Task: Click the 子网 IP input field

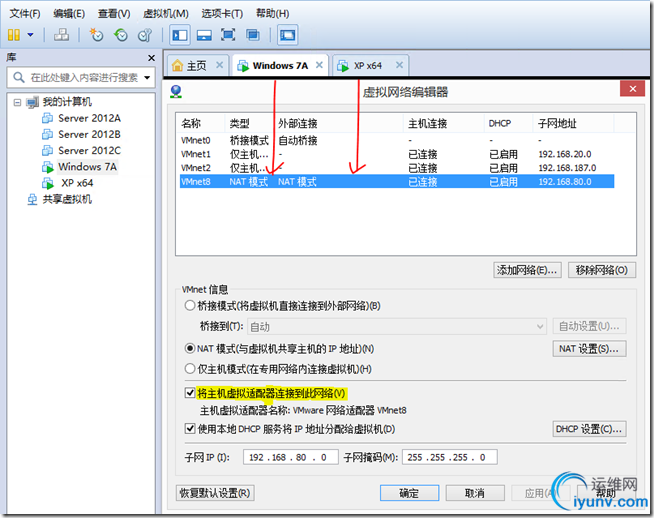Action: pos(291,458)
